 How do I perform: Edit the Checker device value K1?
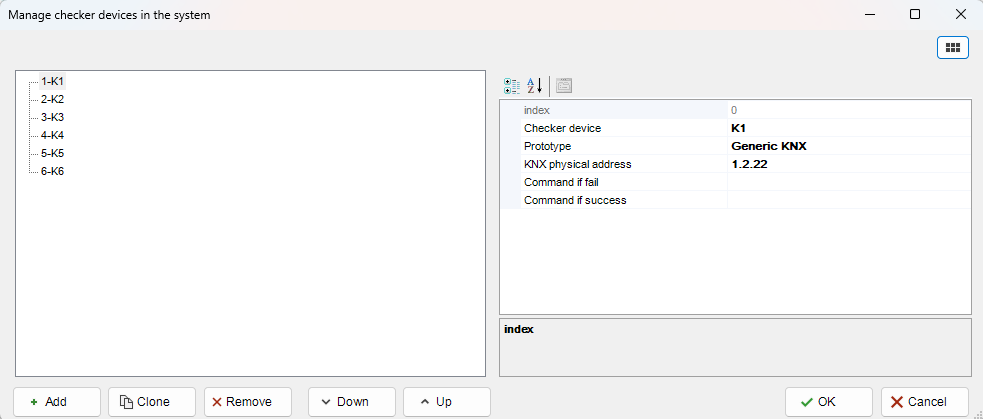pos(848,128)
